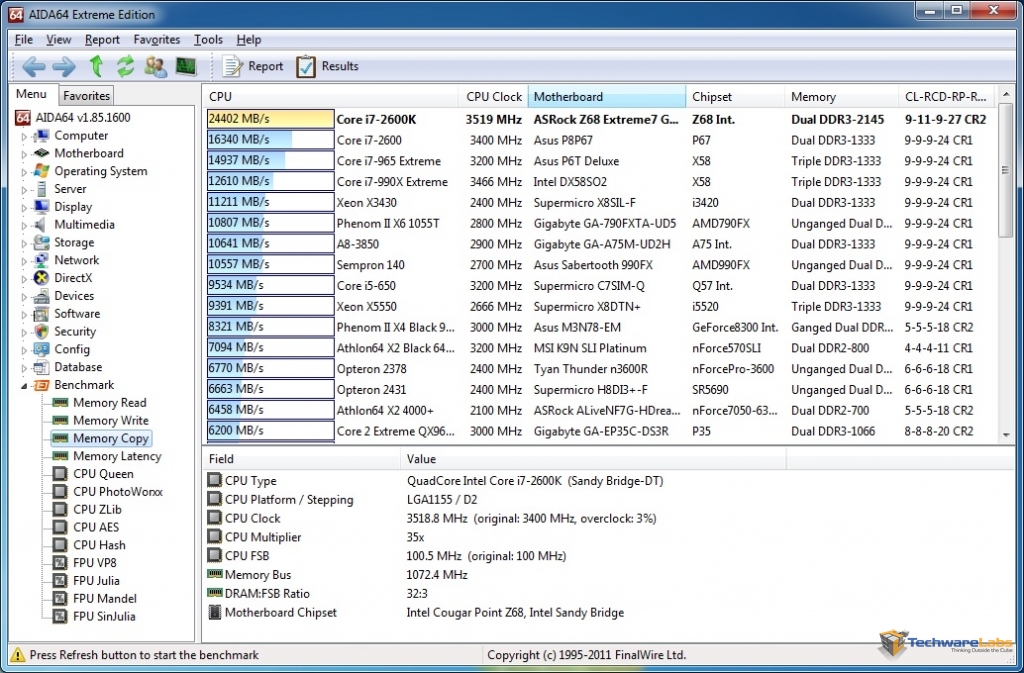The image size is (1024, 673).
Task: Select the Memory Latency benchmark icon
Action: [x=60, y=456]
